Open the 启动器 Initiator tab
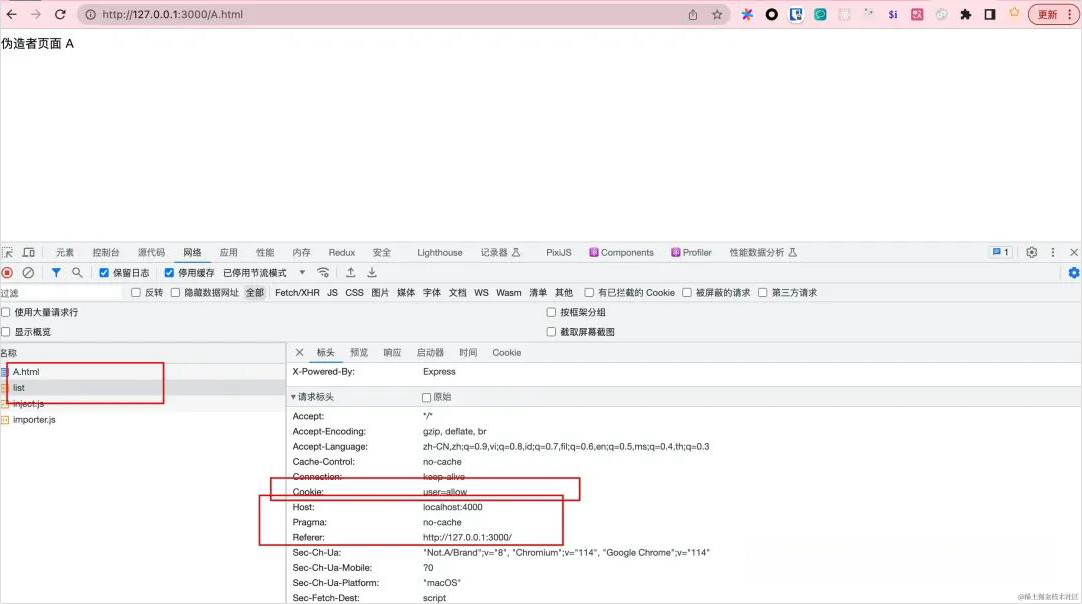 430,353
